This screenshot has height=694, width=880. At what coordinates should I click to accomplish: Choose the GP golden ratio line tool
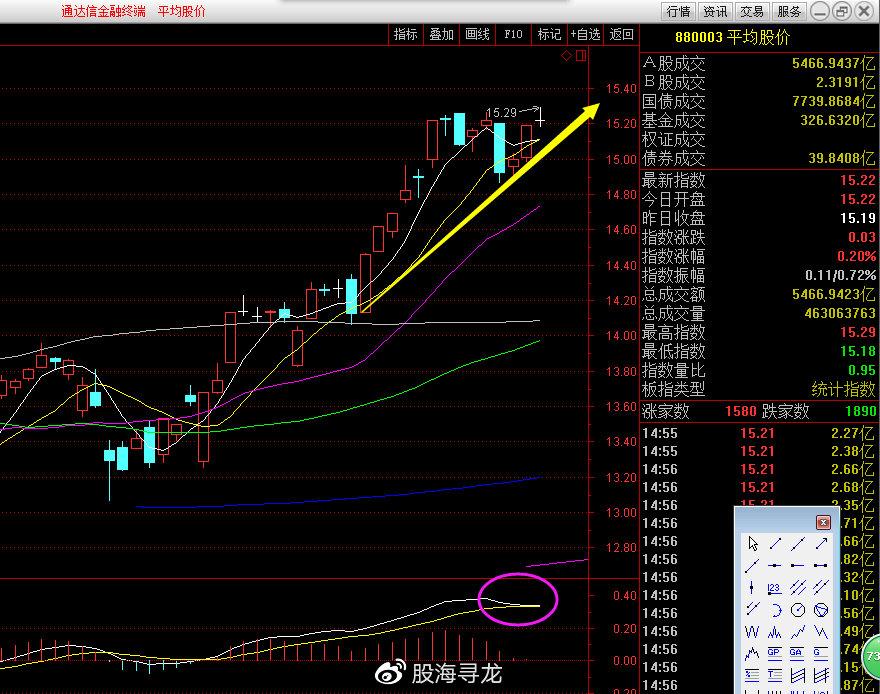775,653
